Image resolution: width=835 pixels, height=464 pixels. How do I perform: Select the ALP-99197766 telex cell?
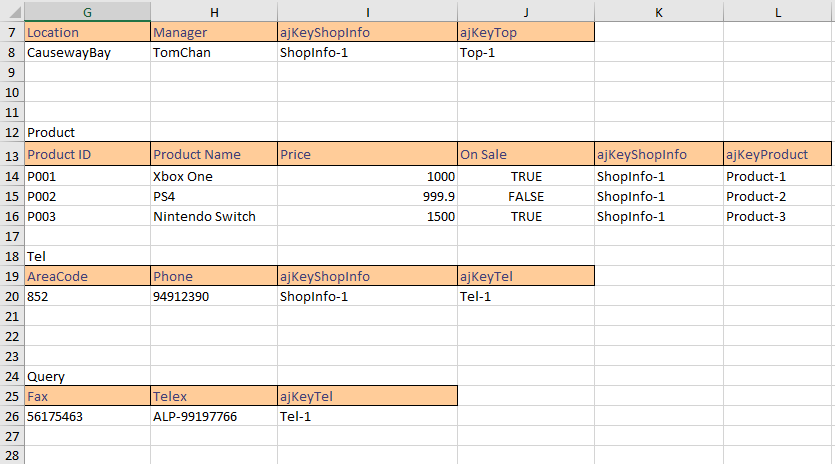(x=213, y=416)
